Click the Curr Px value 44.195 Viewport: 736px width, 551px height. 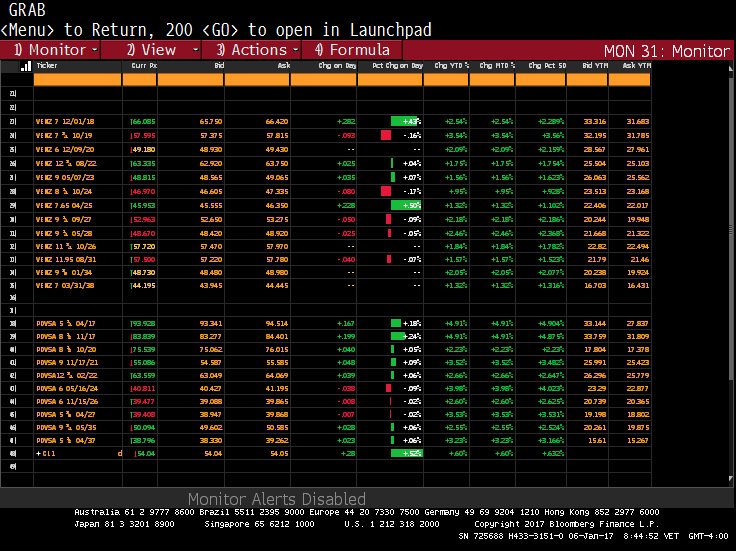pyautogui.click(x=143, y=285)
